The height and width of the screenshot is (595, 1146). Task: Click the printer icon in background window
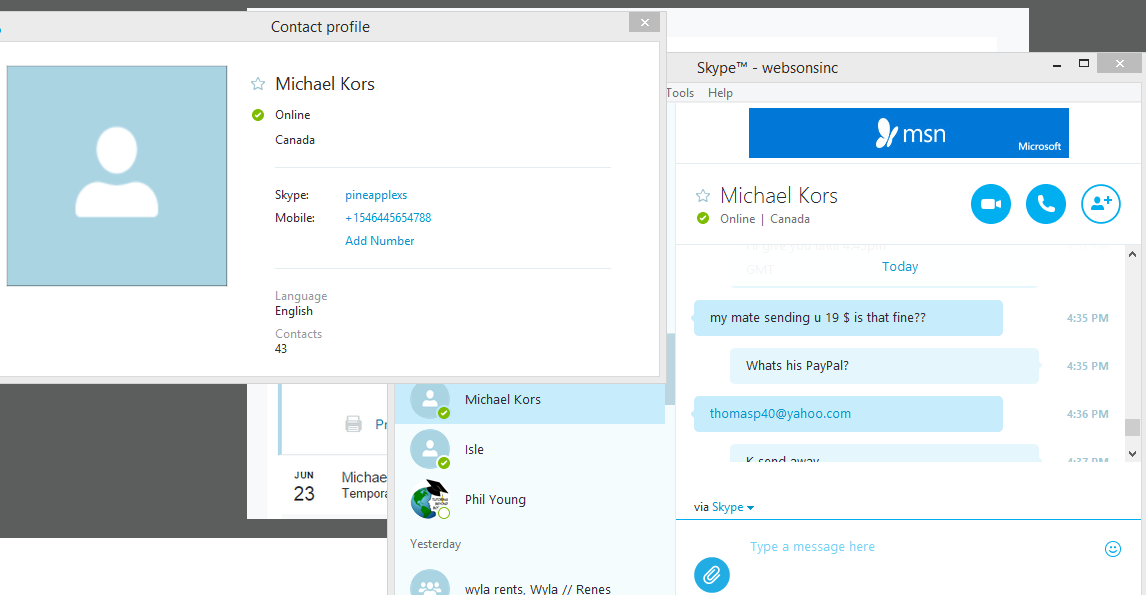(353, 424)
